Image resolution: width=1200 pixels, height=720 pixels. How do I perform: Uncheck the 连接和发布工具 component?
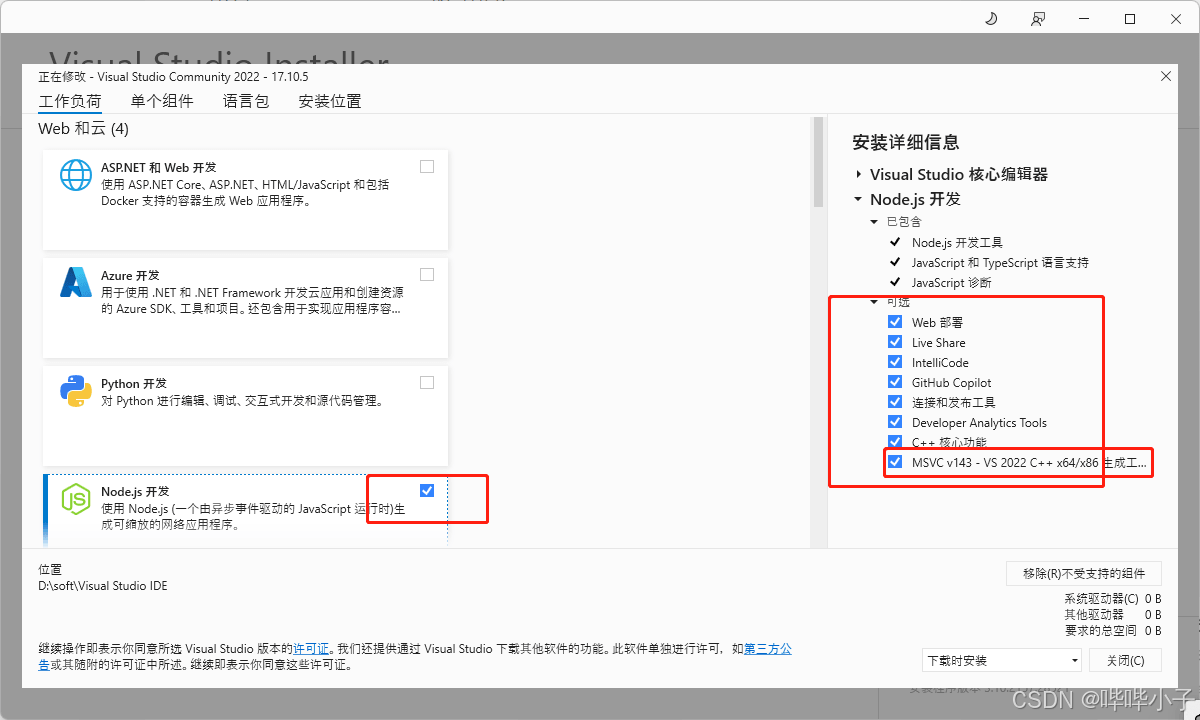click(895, 402)
